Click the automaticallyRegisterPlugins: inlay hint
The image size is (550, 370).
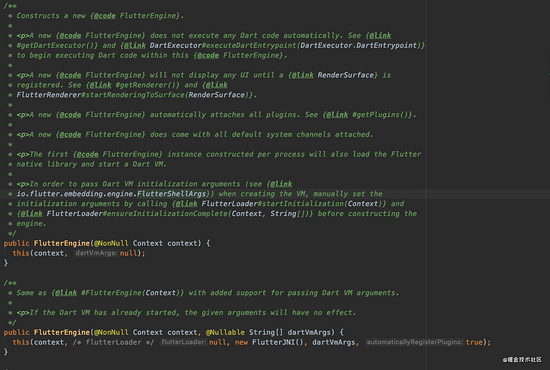click(414, 342)
